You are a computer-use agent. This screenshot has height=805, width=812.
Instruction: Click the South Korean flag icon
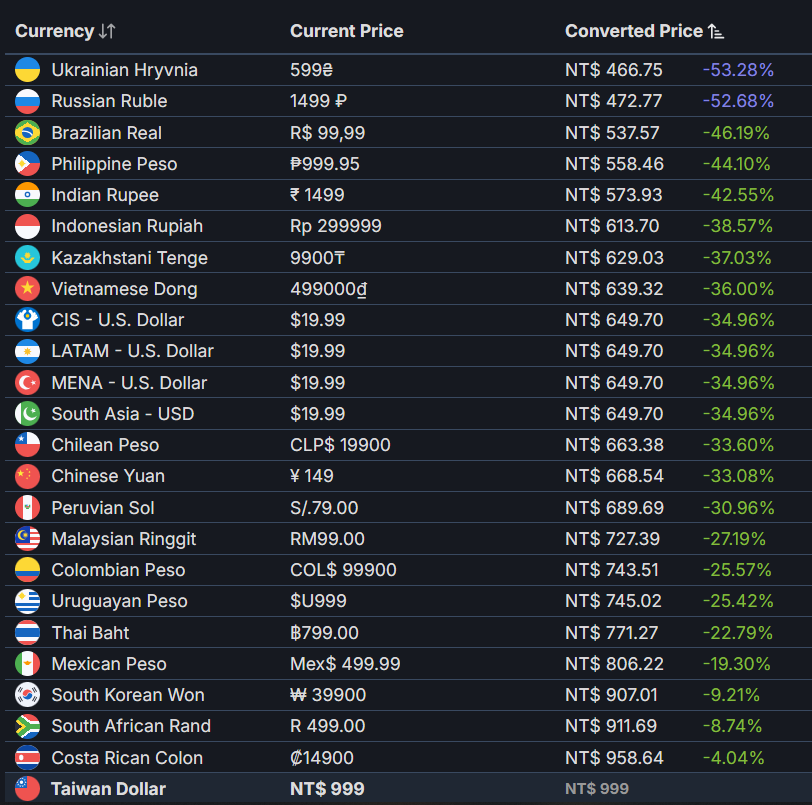pos(27,695)
